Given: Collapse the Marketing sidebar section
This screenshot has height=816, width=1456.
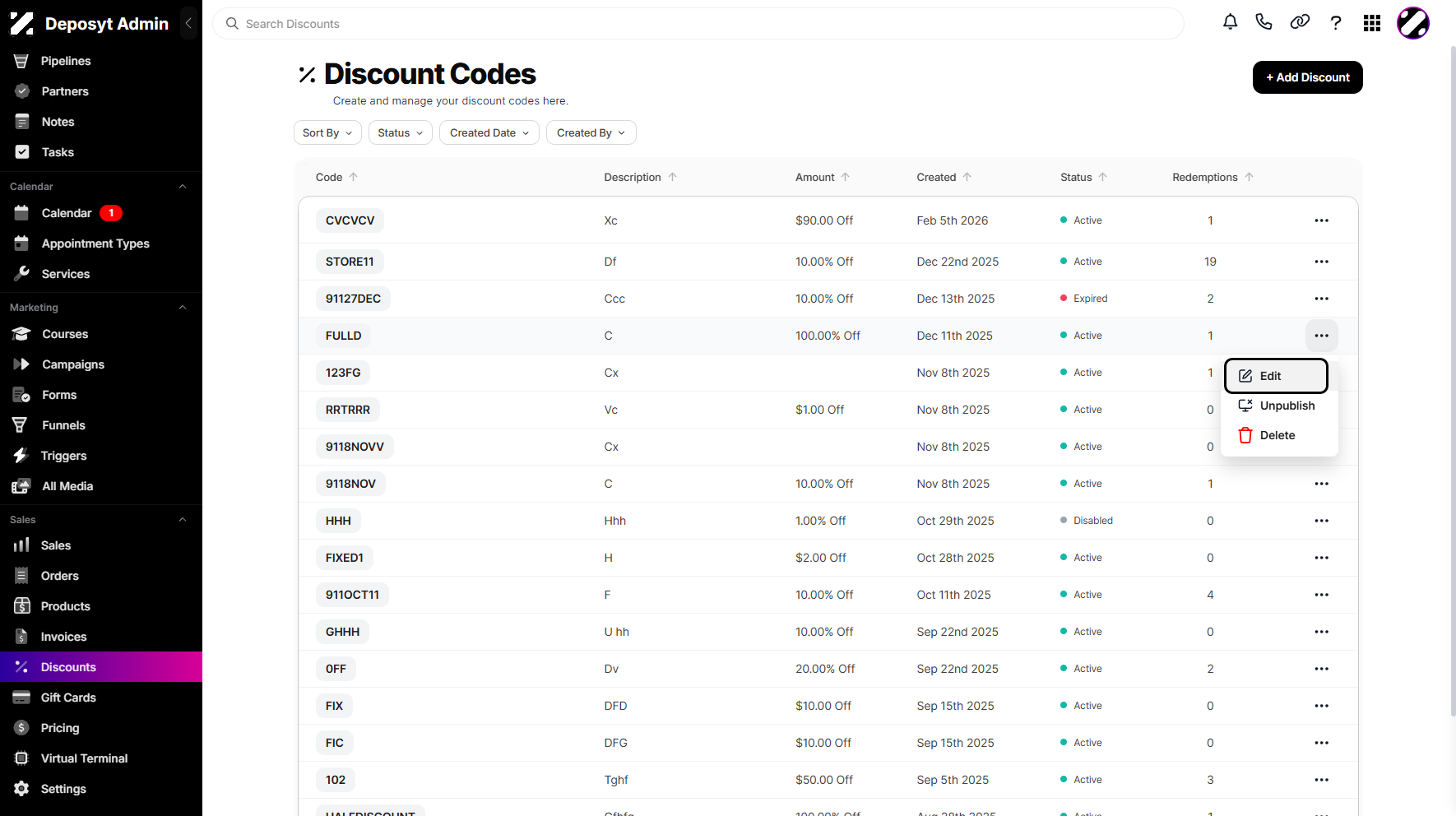Looking at the screenshot, I should 183,308.
